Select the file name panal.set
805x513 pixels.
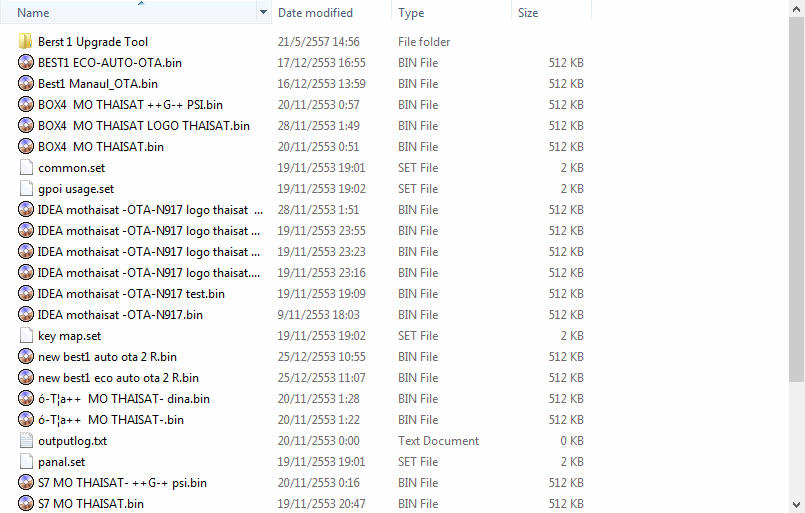62,462
